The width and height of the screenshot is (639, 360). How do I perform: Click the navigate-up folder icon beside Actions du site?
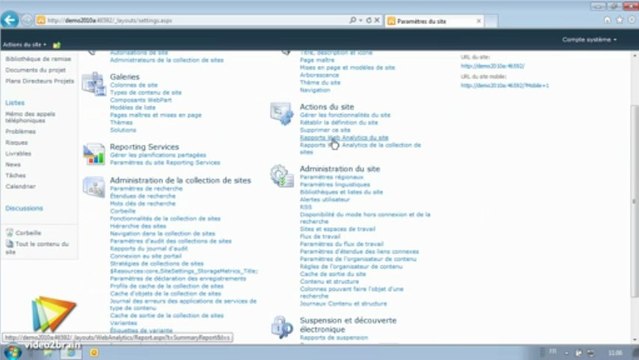point(57,45)
